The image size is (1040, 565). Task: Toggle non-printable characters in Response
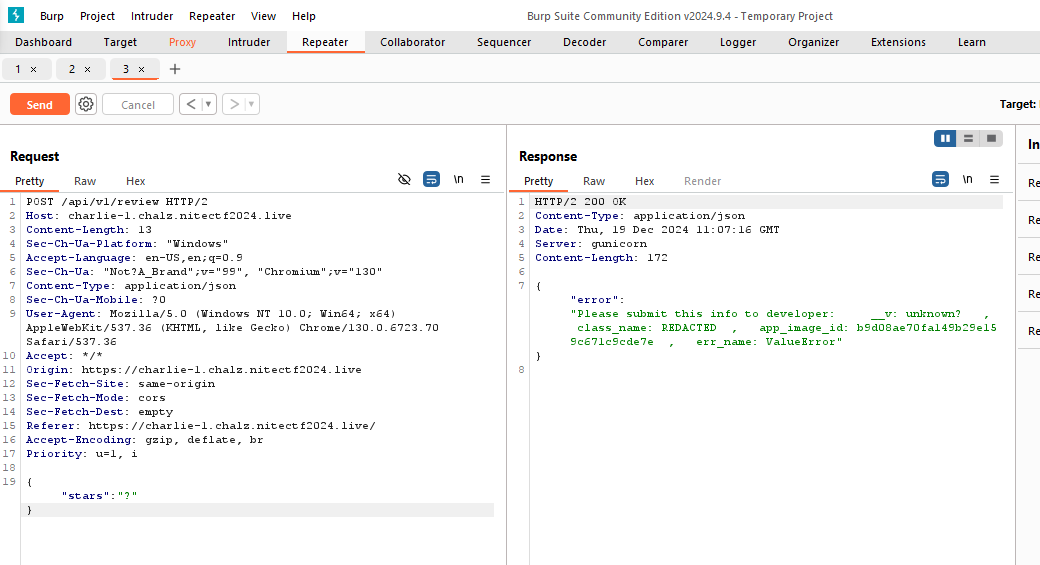(x=967, y=180)
